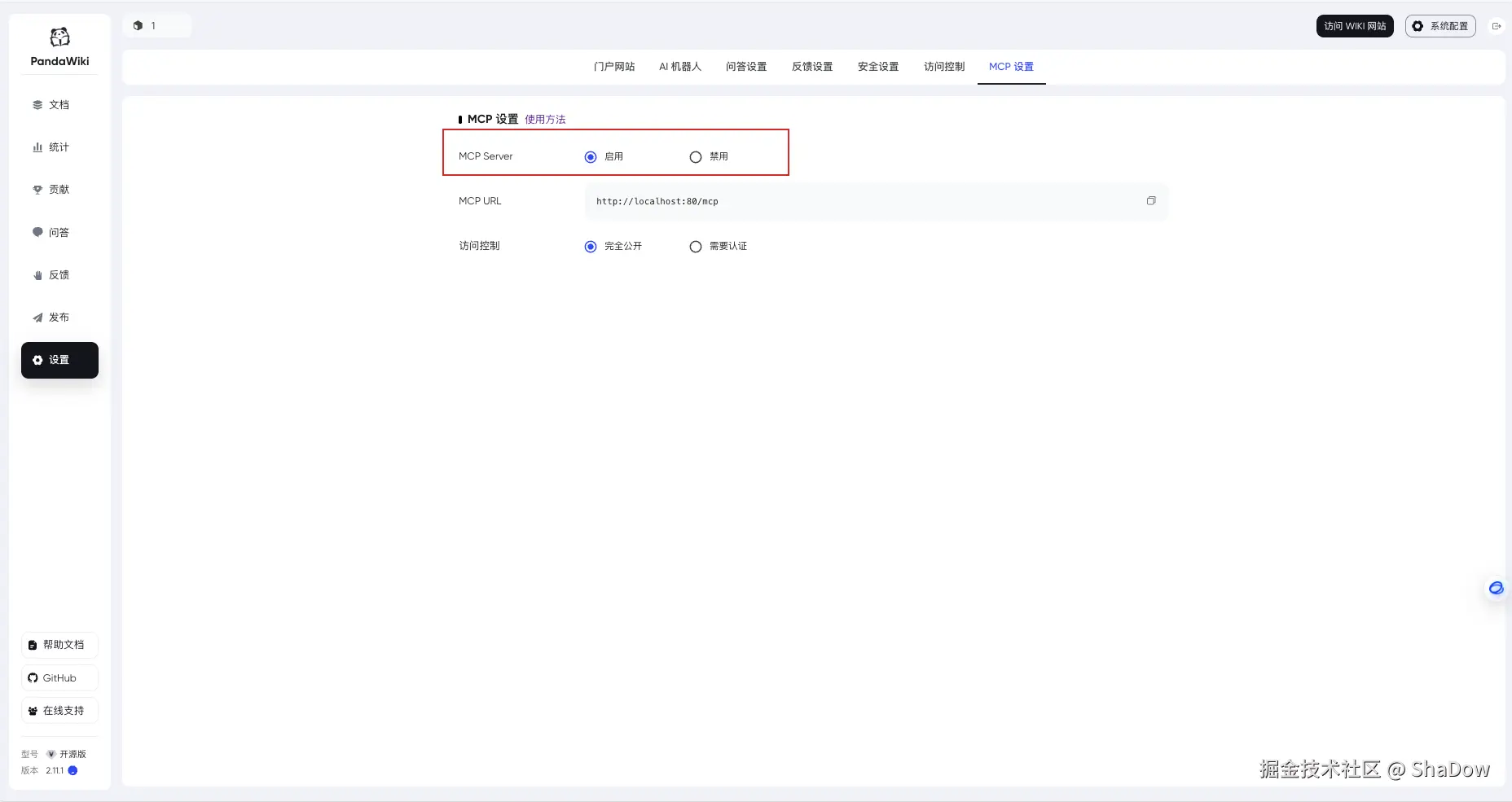Switch to the 反馈设置 tab

[812, 67]
